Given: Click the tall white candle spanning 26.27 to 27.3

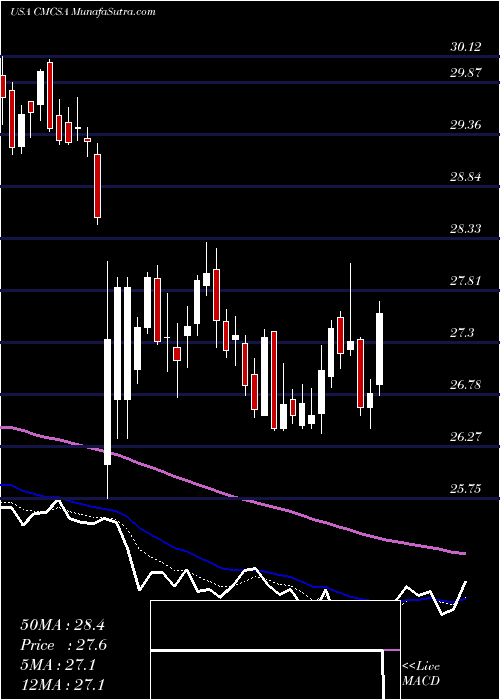Looking at the screenshot, I should click(108, 401).
